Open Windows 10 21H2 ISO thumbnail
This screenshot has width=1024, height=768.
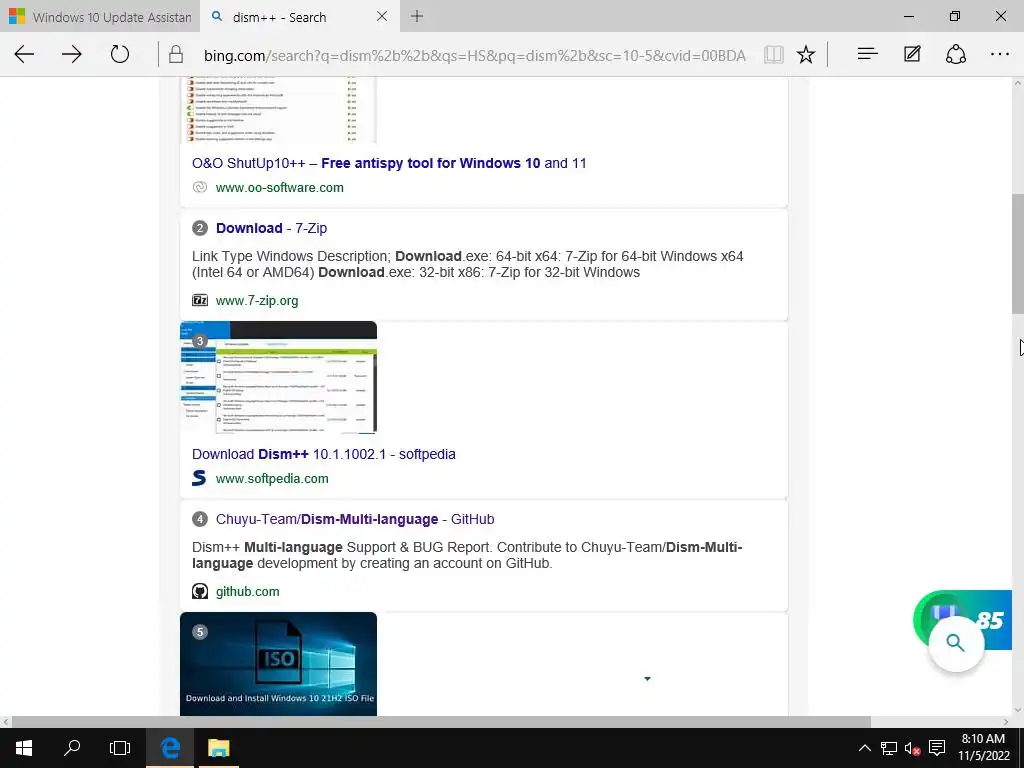point(278,664)
